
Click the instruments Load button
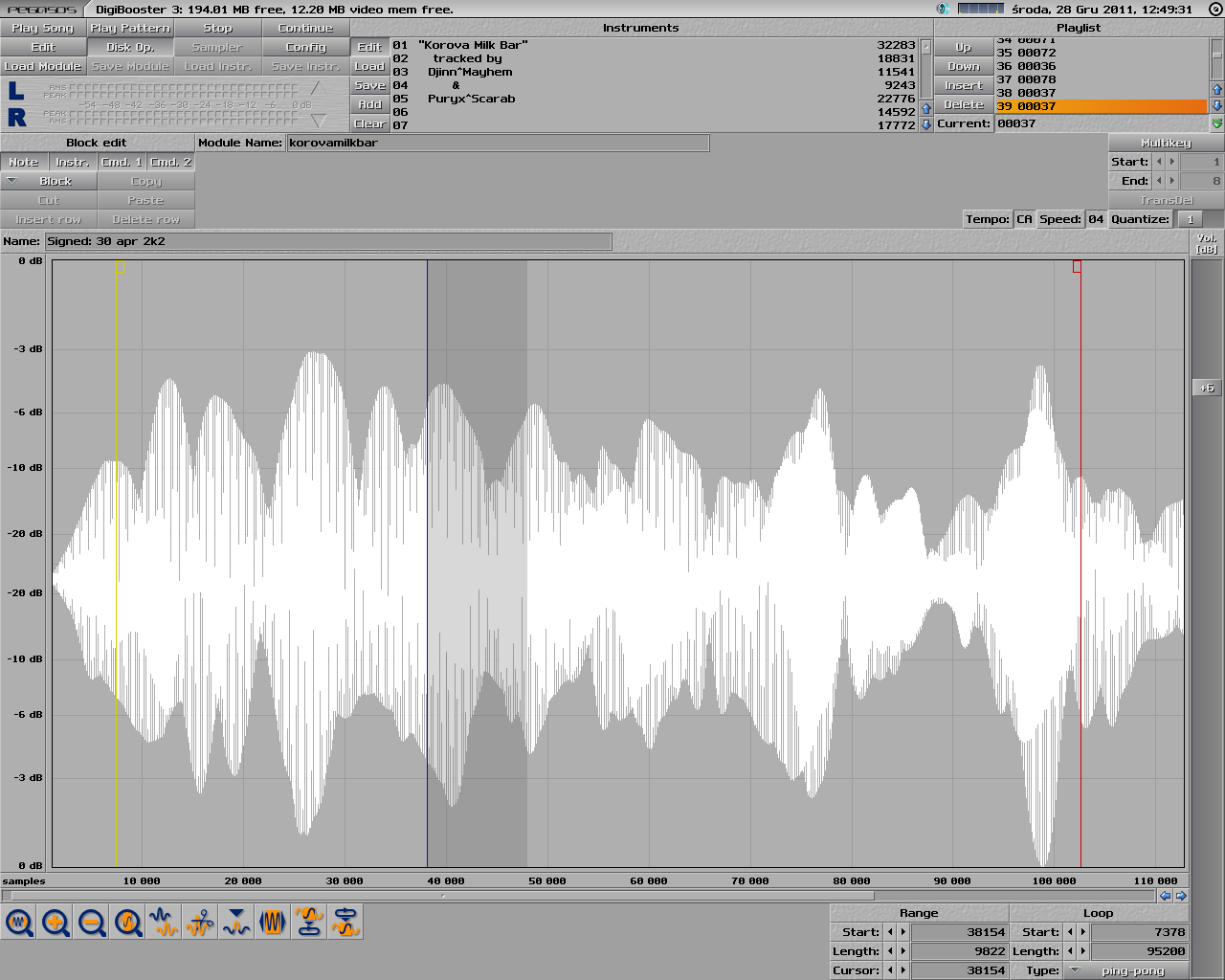point(370,66)
